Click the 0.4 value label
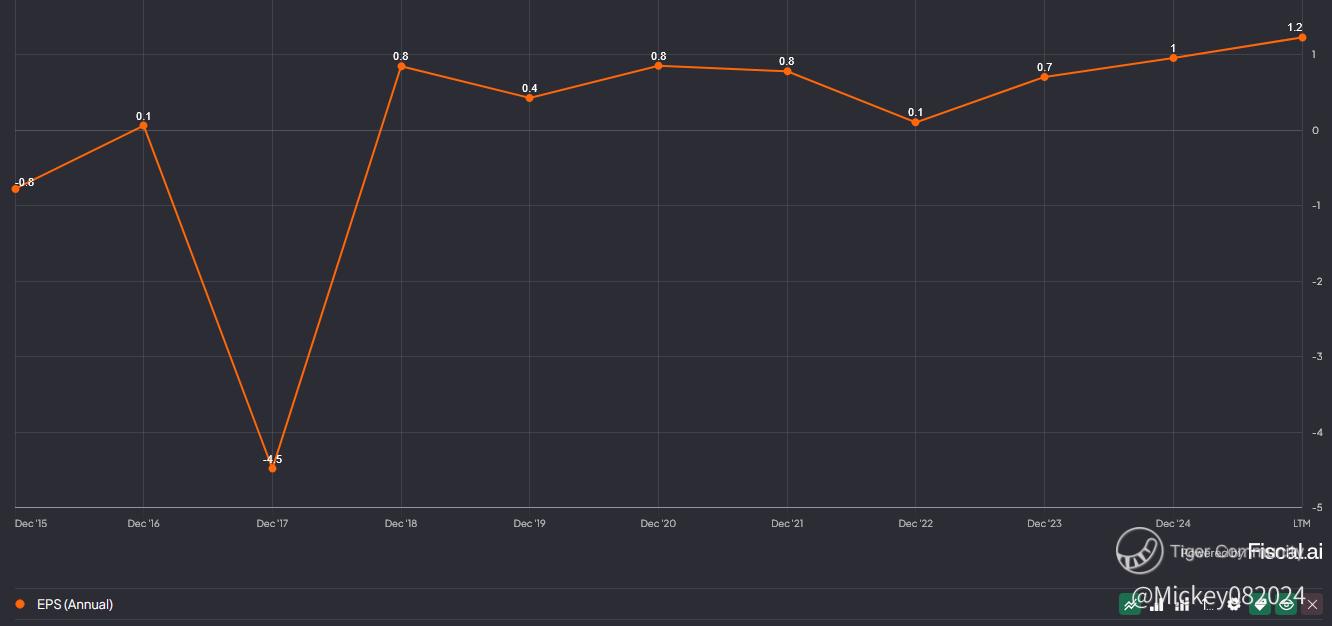The width and height of the screenshot is (1332, 626). [529, 88]
